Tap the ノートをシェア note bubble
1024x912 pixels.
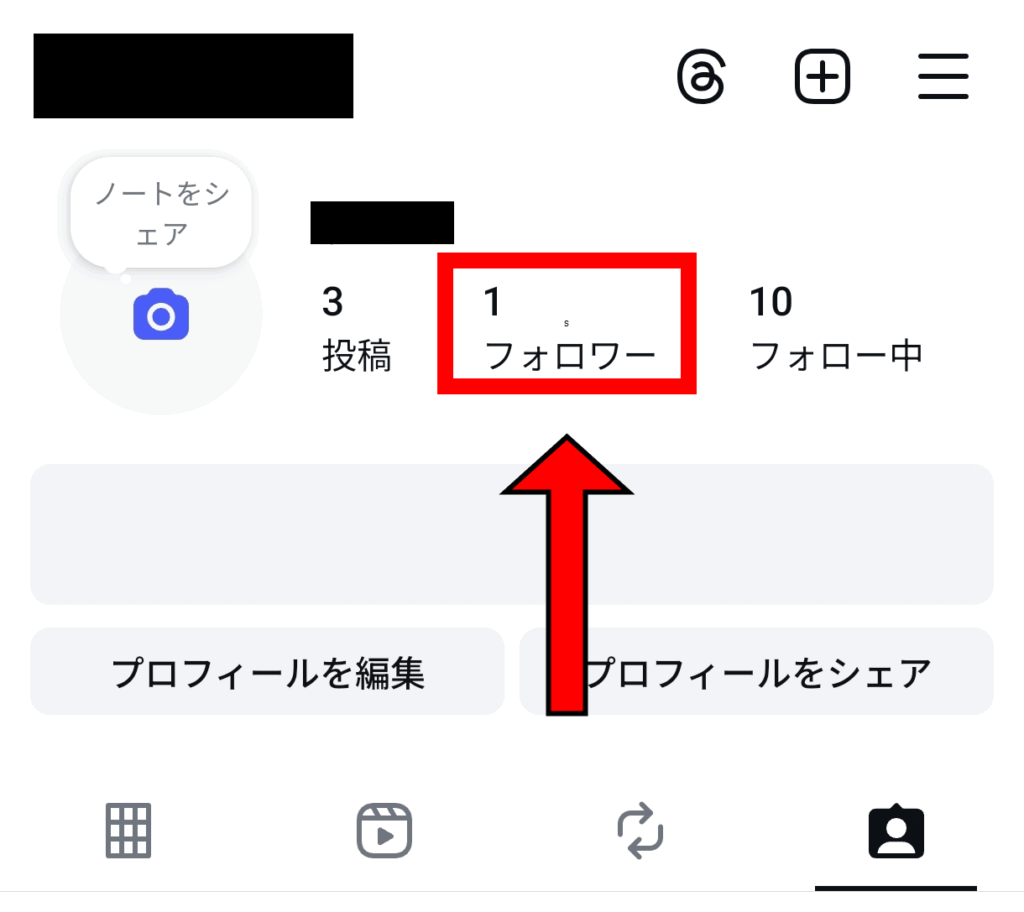(161, 213)
